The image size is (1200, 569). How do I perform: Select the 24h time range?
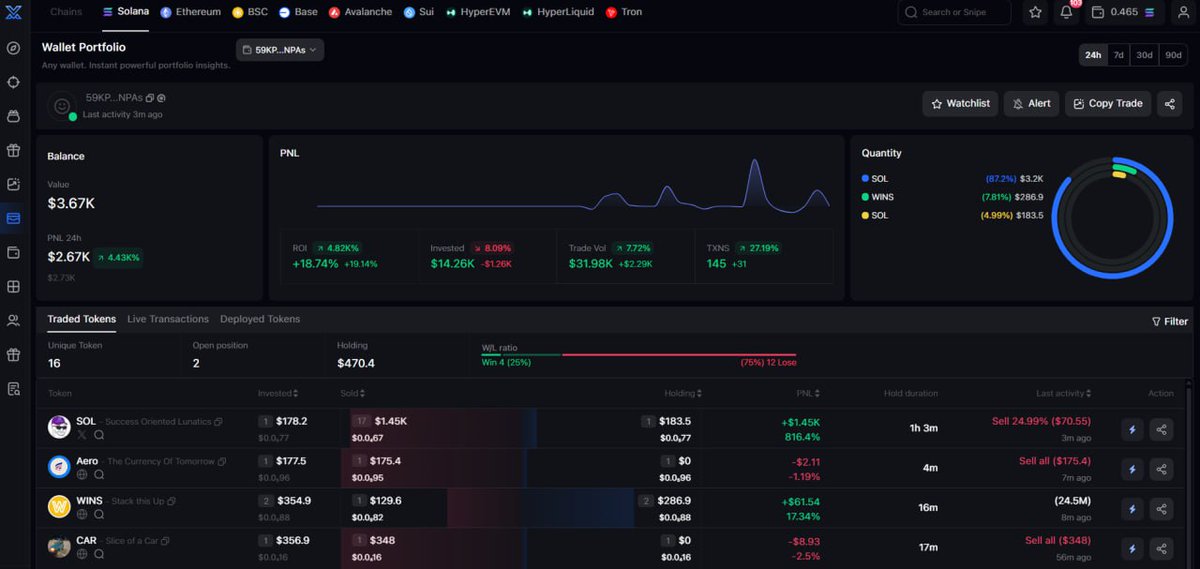tap(1092, 55)
